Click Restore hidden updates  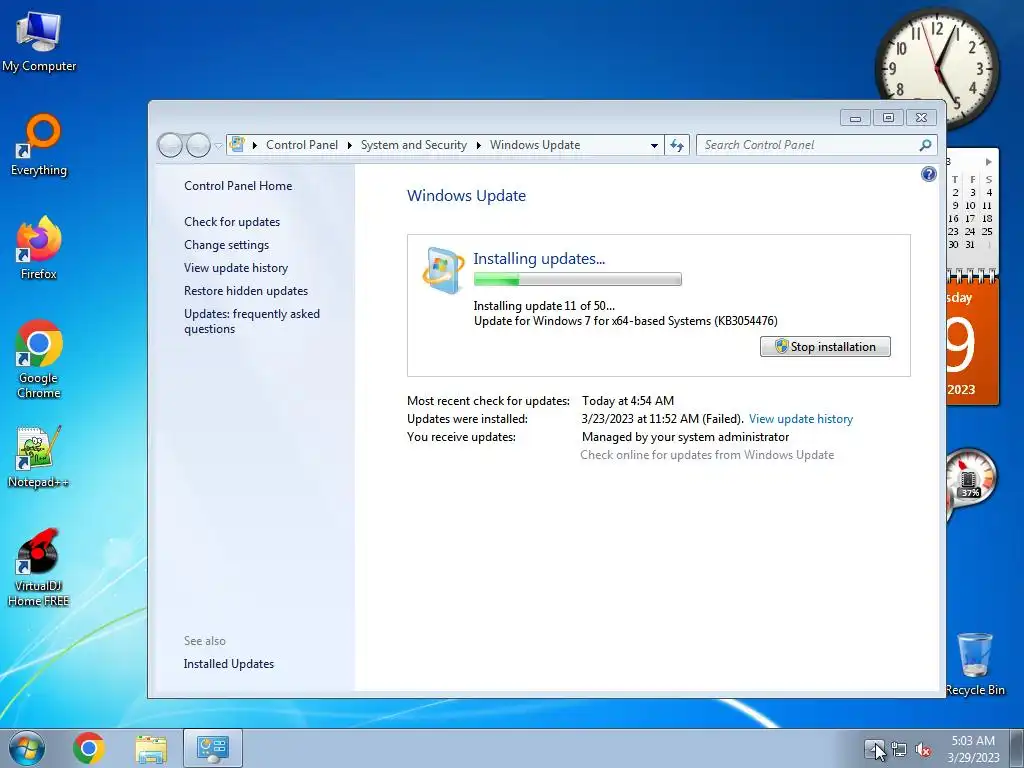tap(246, 291)
